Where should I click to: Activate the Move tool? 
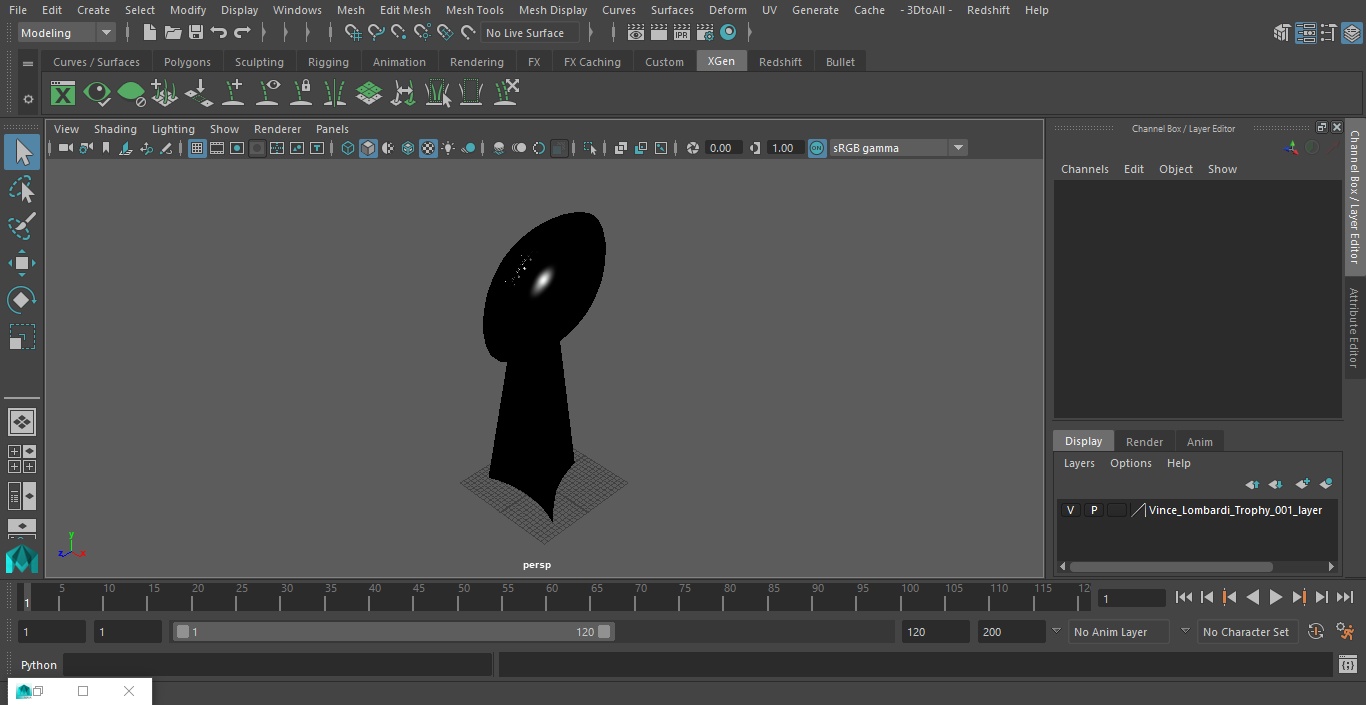pos(22,264)
